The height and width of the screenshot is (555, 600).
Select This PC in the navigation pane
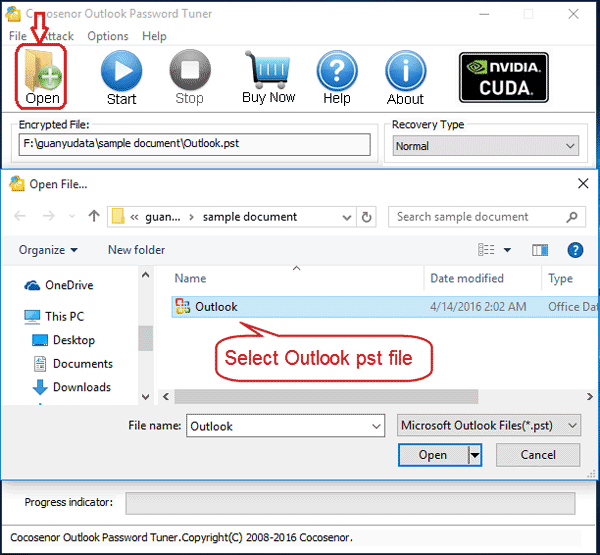click(x=54, y=317)
